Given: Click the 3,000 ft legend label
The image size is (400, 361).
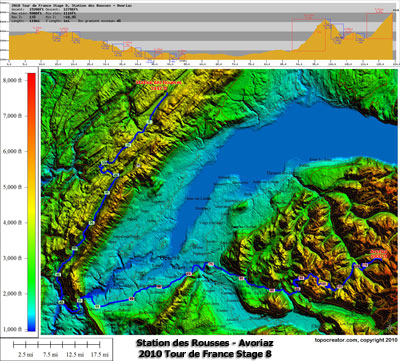Looking at the screenshot, I should click(x=14, y=258).
